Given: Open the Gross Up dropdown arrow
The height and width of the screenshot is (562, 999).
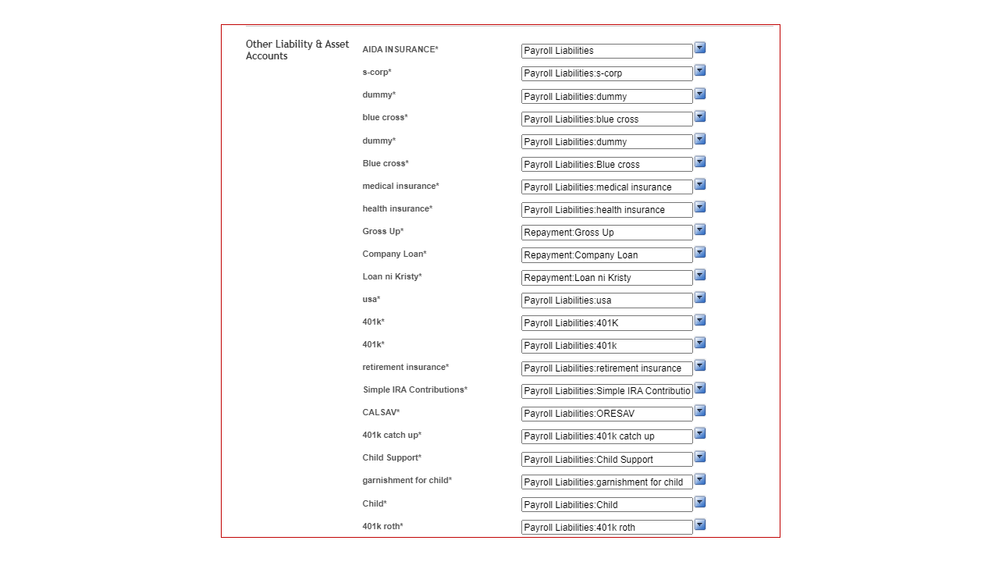Looking at the screenshot, I should [x=700, y=230].
